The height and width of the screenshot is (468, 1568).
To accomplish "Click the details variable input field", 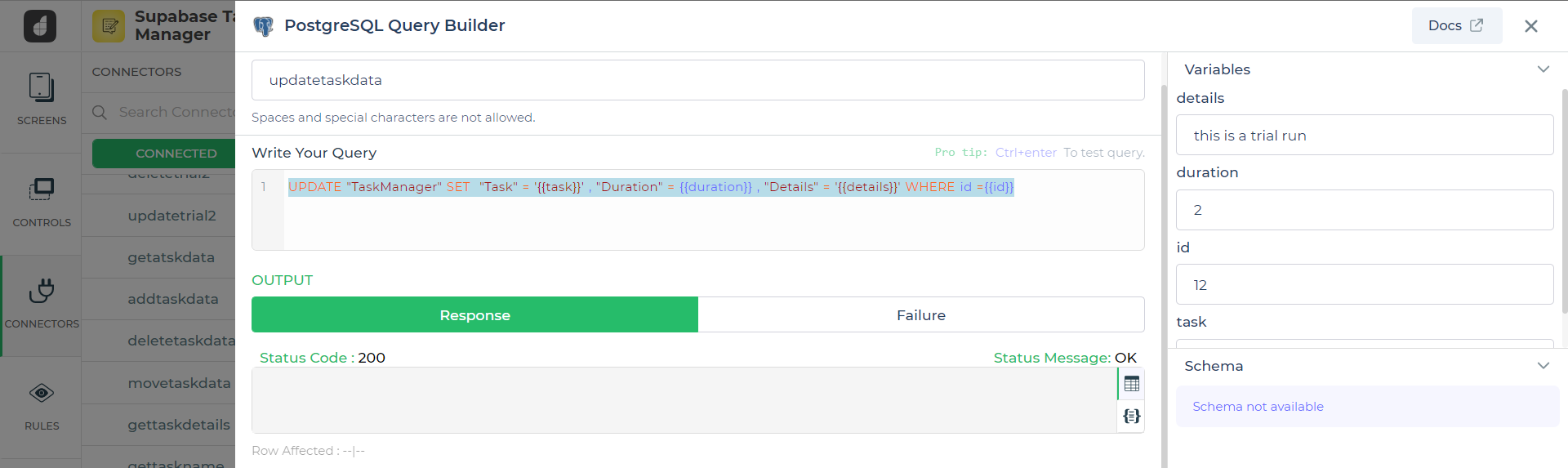I will 1364,136.
